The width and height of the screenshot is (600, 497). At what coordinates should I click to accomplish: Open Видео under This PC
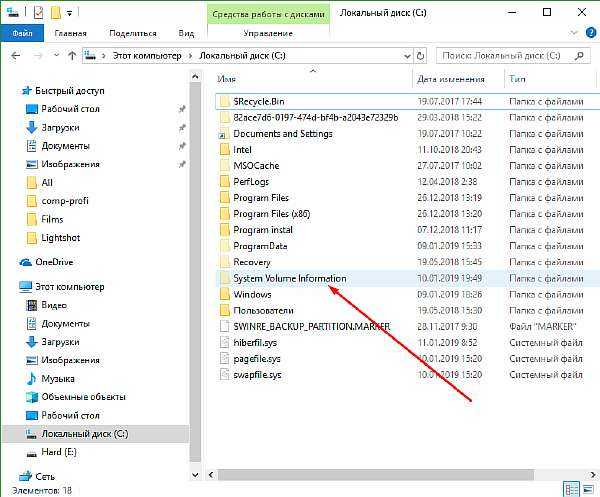tap(54, 305)
